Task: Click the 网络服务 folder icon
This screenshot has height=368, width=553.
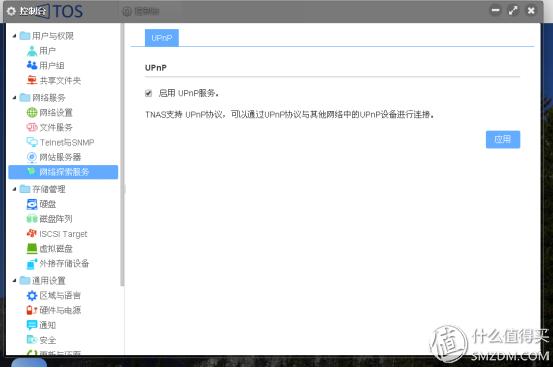Action: tap(25, 97)
